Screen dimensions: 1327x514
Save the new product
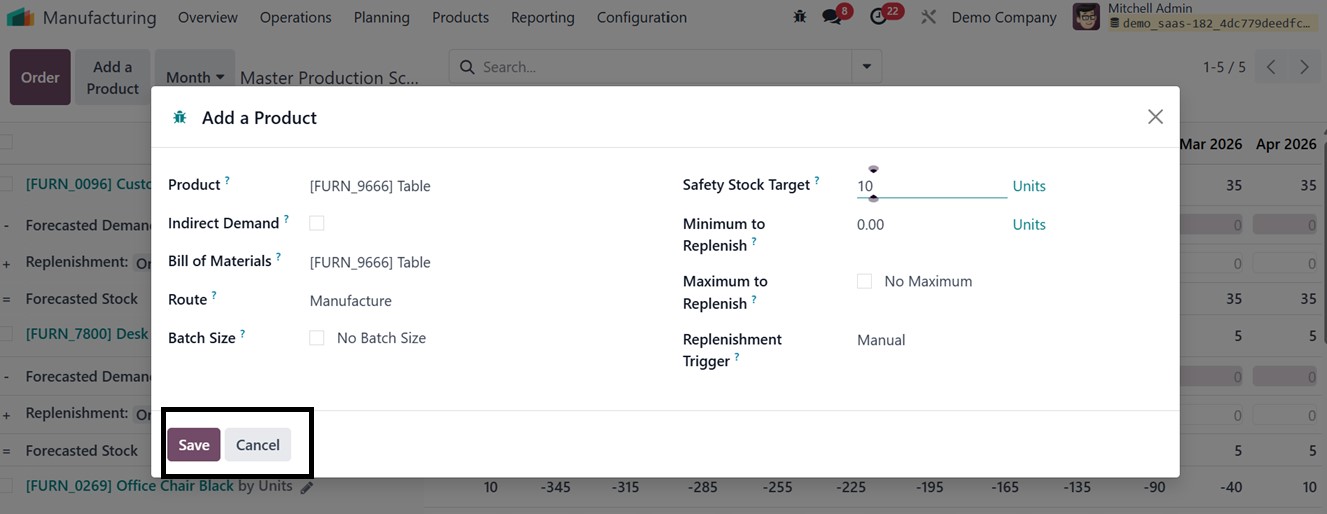[x=193, y=445]
